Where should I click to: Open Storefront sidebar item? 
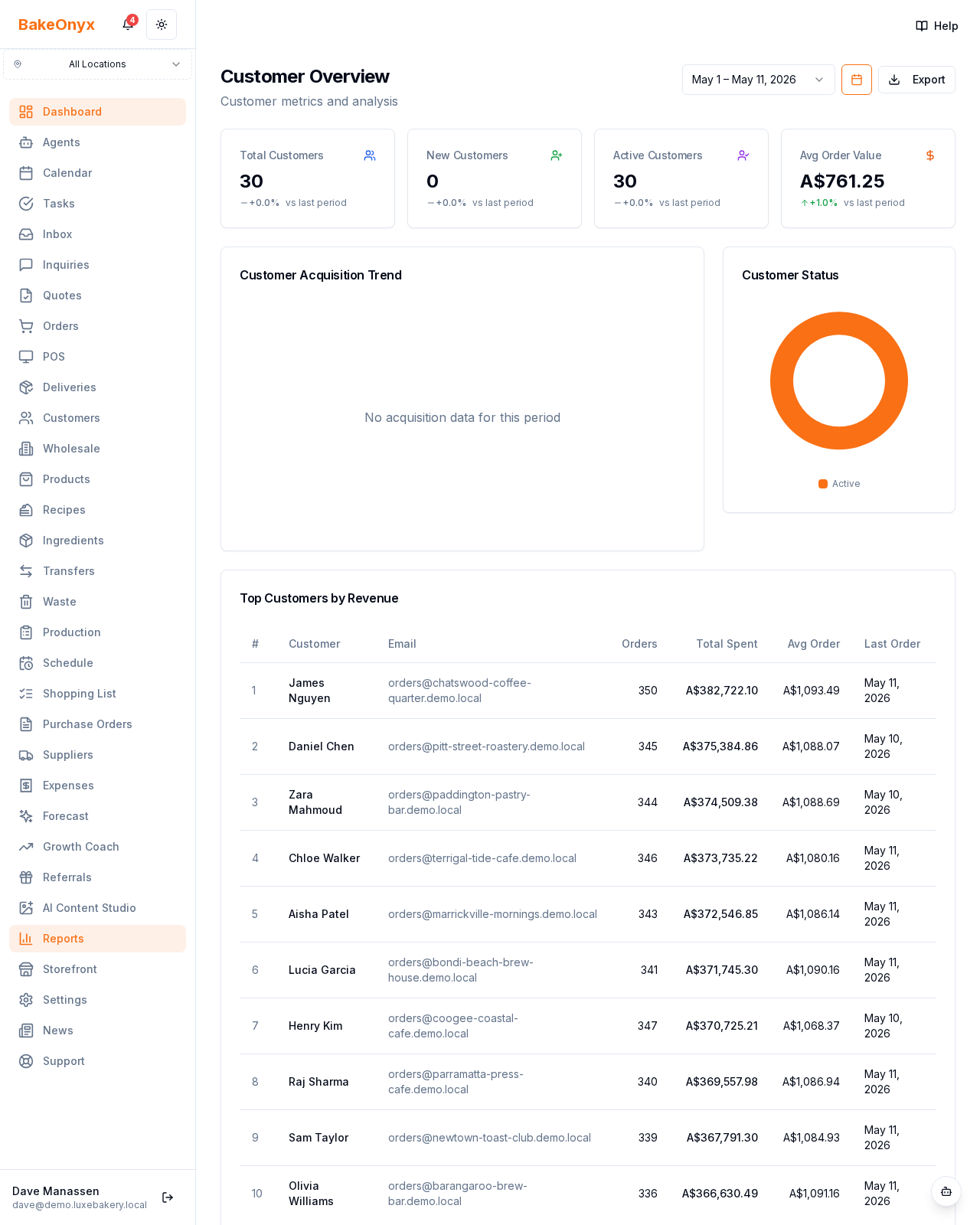(97, 969)
